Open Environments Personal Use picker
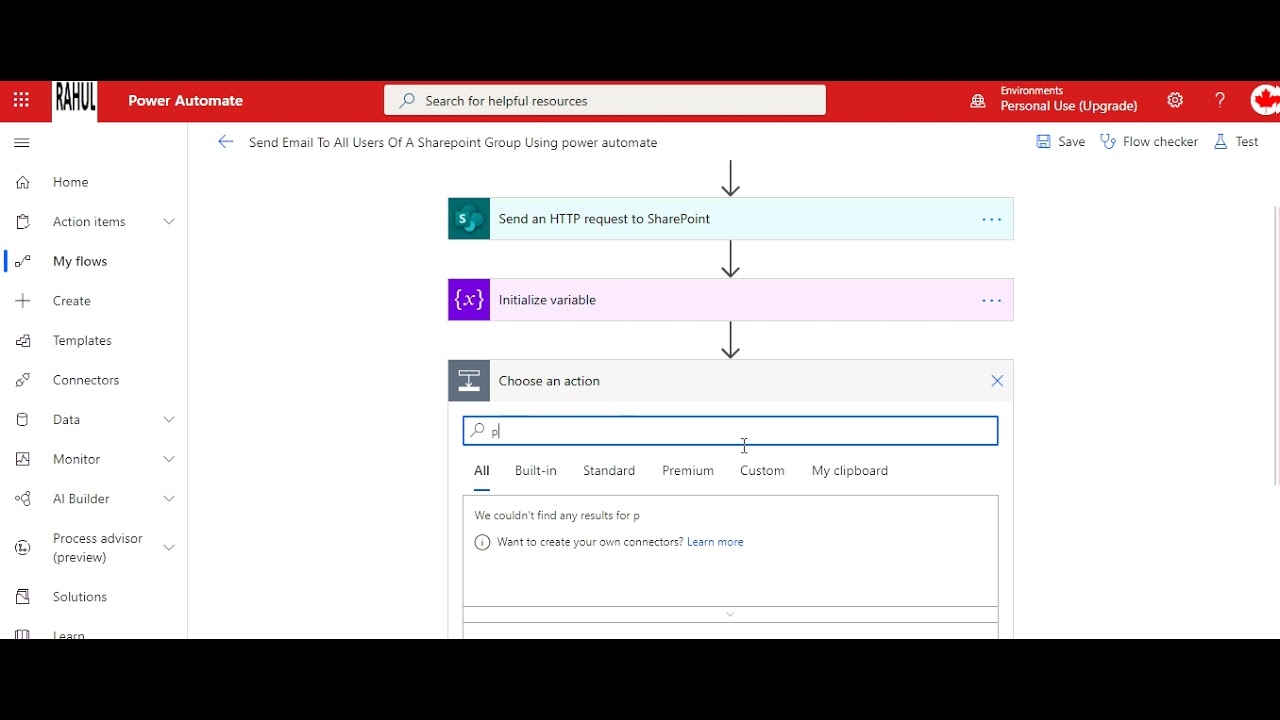This screenshot has height=720, width=1280. (x=1054, y=99)
